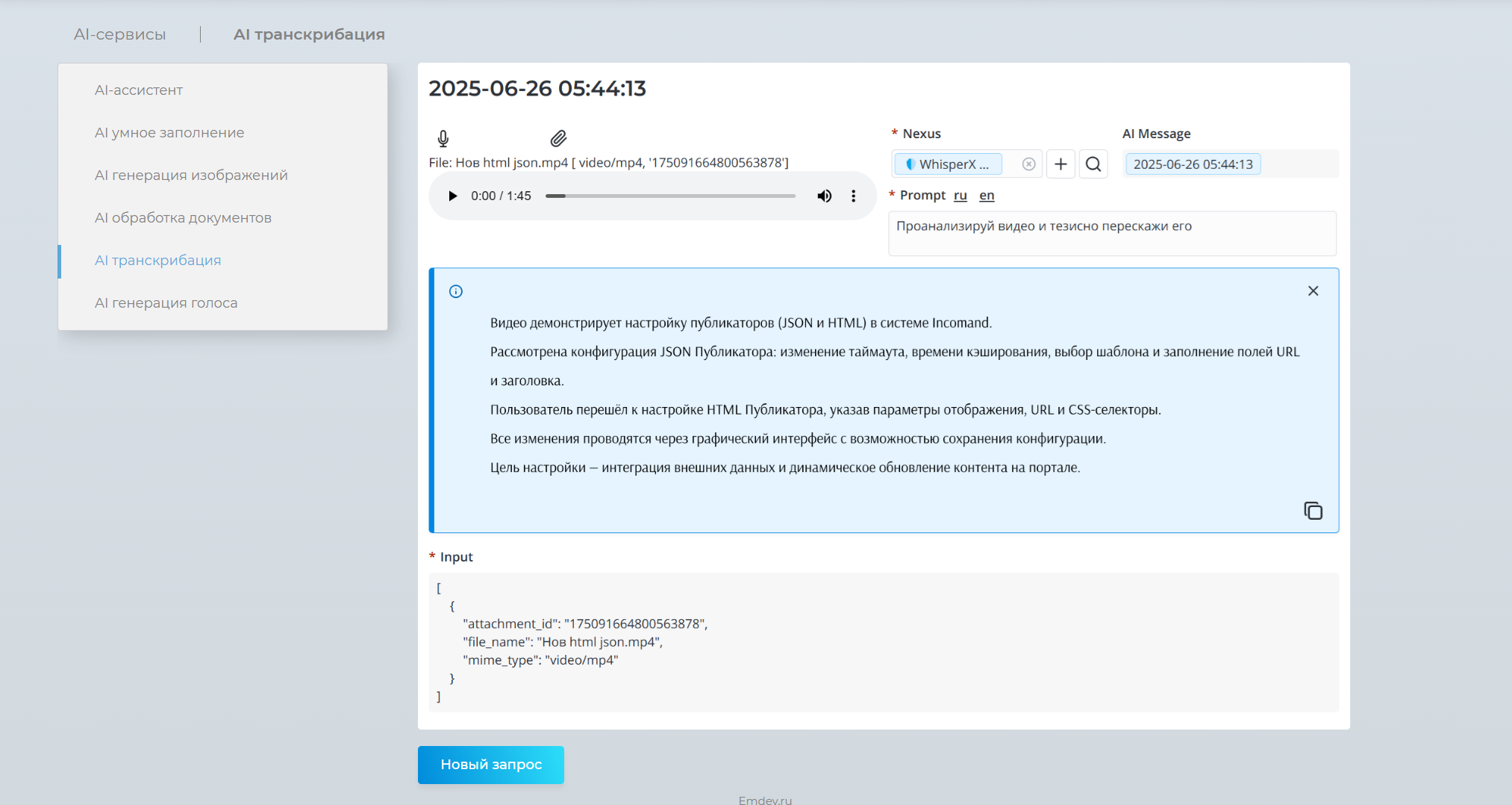Image resolution: width=1512 pixels, height=805 pixels.
Task: Search Nexus with magnifier icon
Action: (1093, 164)
